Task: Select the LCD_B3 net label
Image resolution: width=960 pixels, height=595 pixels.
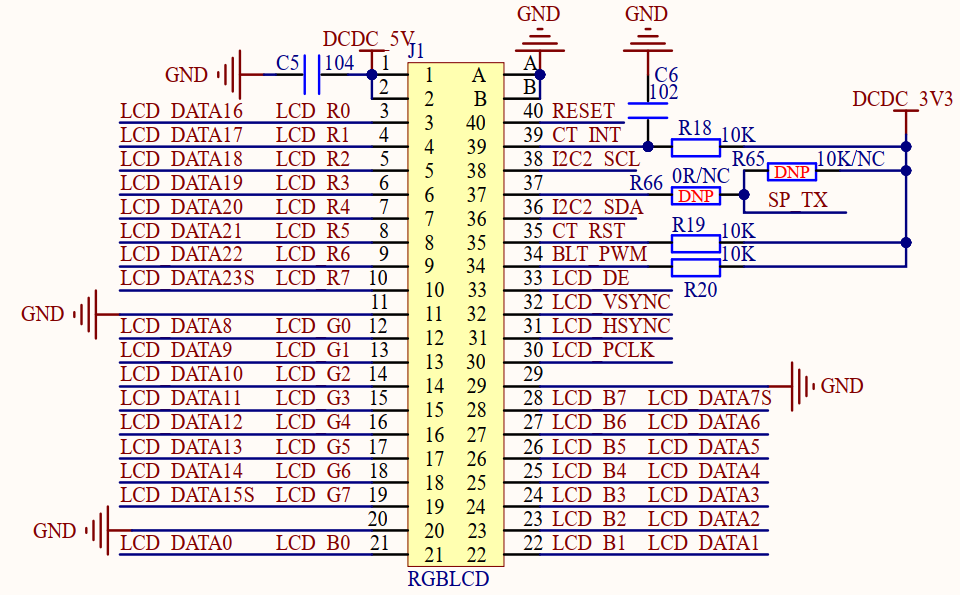Action: 589,495
